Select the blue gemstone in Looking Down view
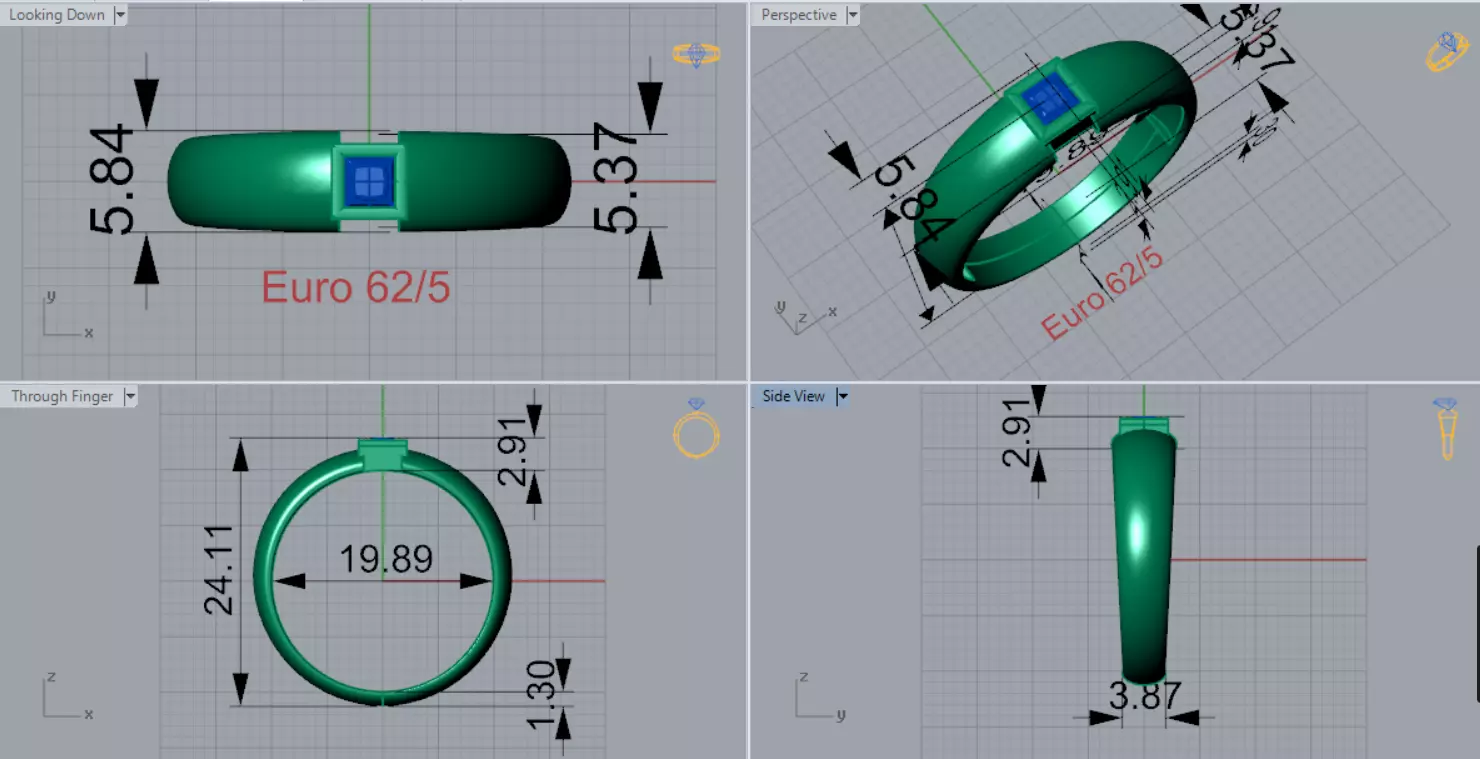Screen dimensions: 1480x759 (369, 182)
